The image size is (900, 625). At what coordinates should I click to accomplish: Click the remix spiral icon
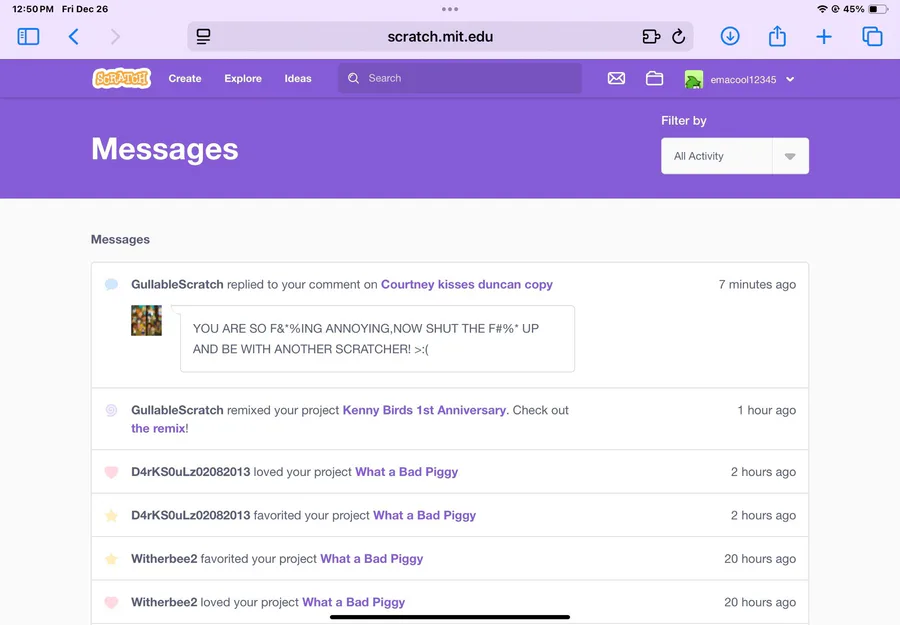[x=111, y=410]
